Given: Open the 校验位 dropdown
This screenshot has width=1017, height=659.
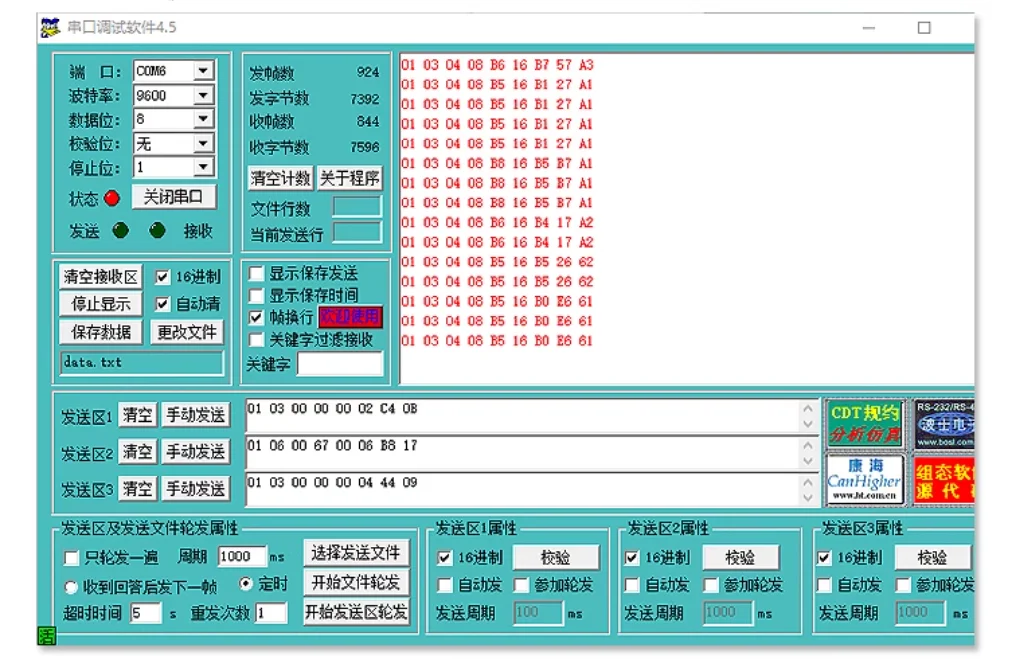Looking at the screenshot, I should 203,143.
